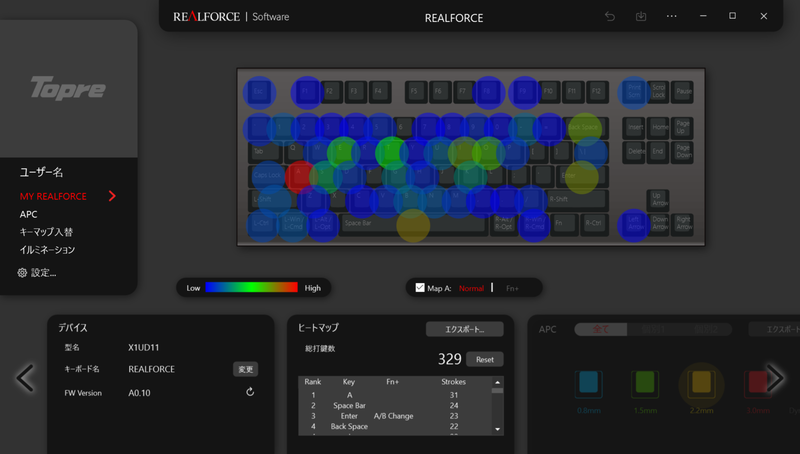Reset the total keystroke count
The image size is (800, 454).
click(485, 359)
